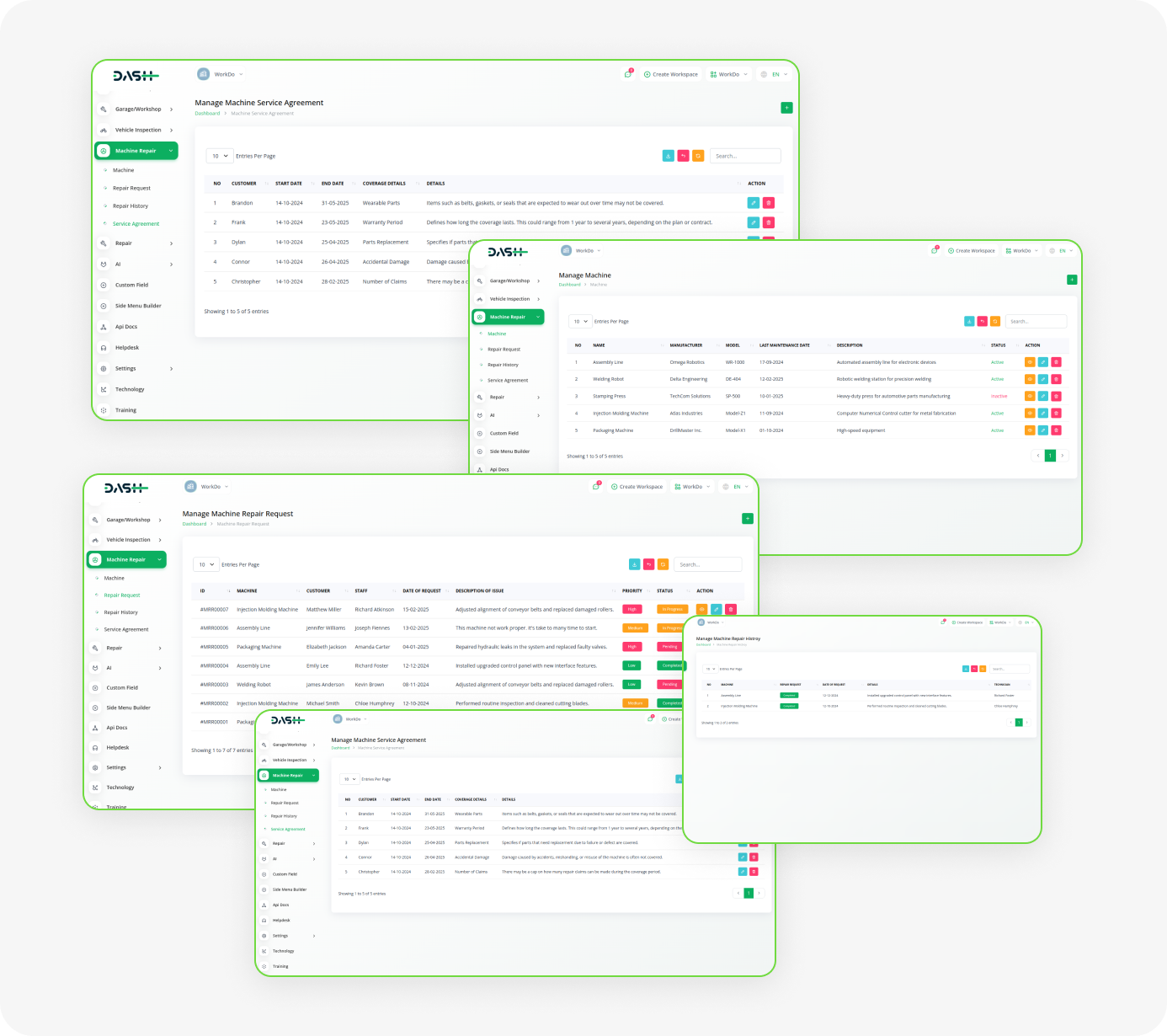The height and width of the screenshot is (1036, 1167).
Task: Expand Vehicle Inspection menu in Repair Request sidebar
Action: [127, 540]
